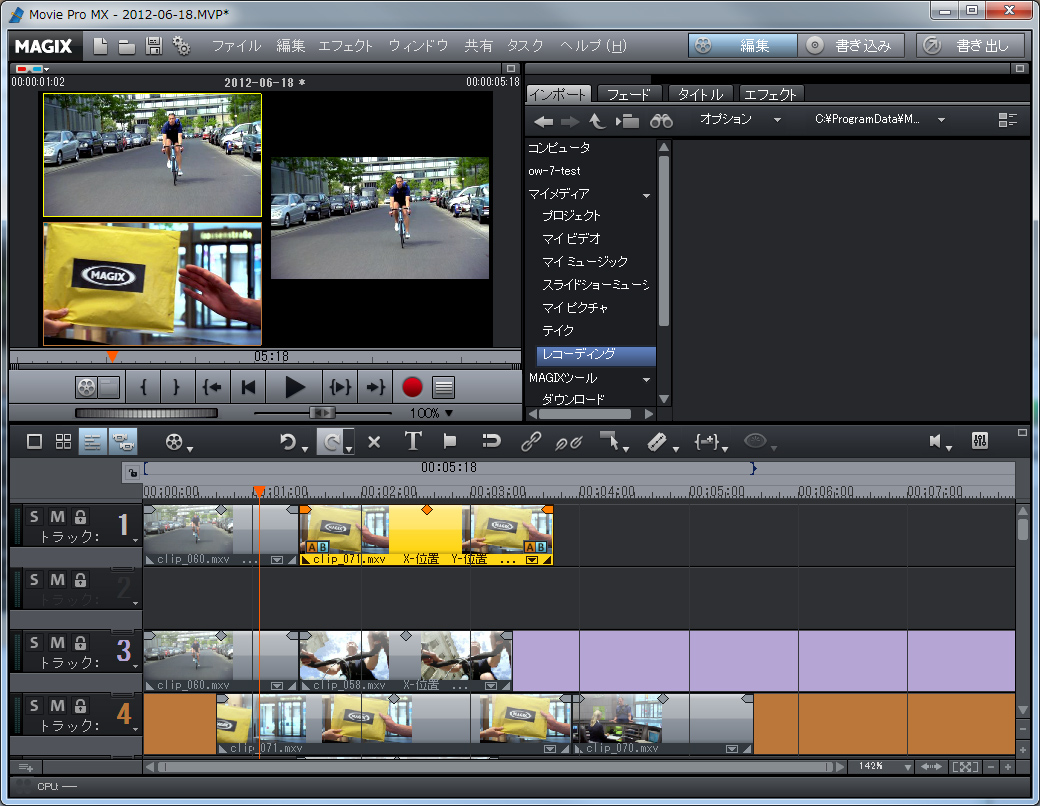
Task: Lock track 3 with the padlock
Action: coord(80,643)
